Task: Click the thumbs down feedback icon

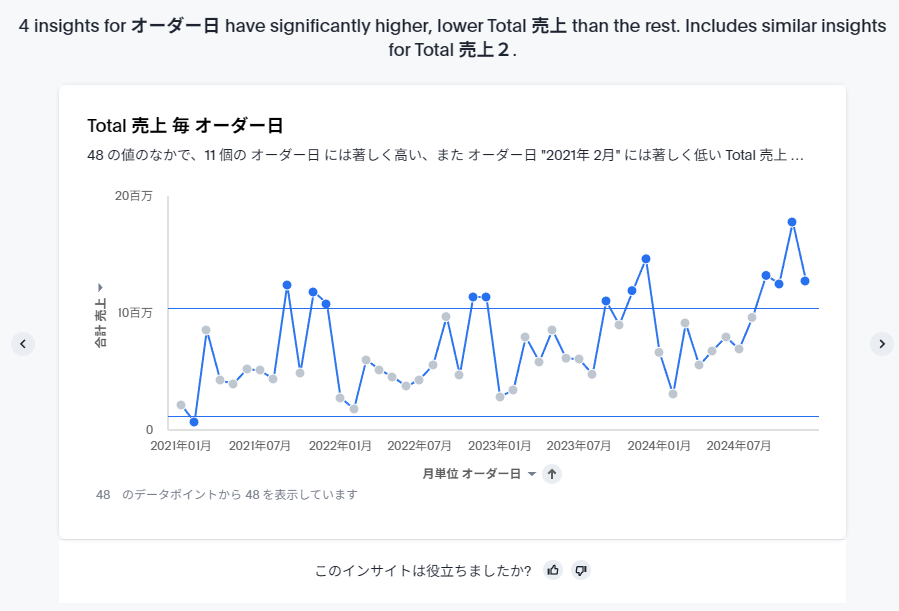Action: (x=581, y=570)
